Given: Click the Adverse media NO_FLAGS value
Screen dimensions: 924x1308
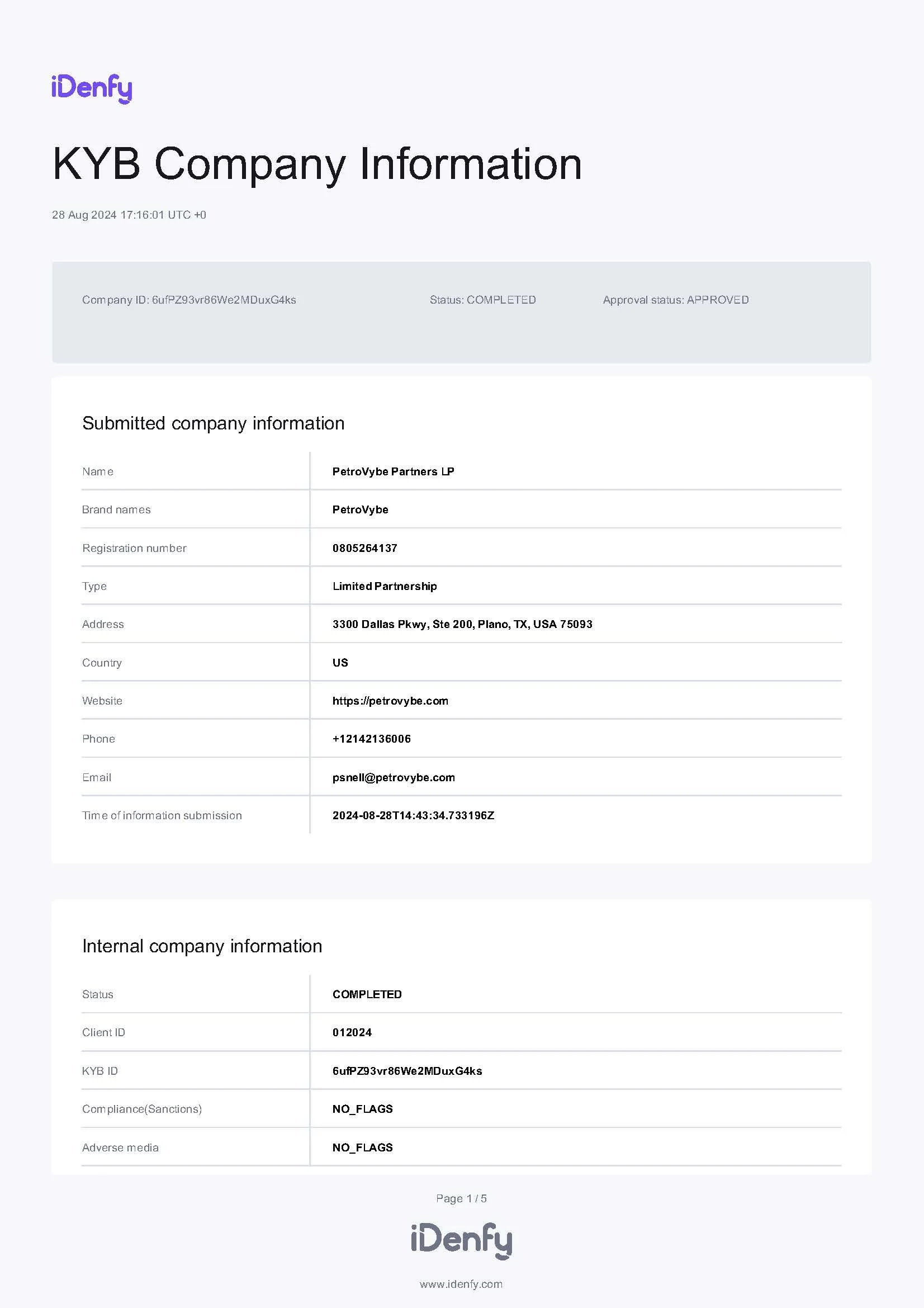Looking at the screenshot, I should point(363,1148).
